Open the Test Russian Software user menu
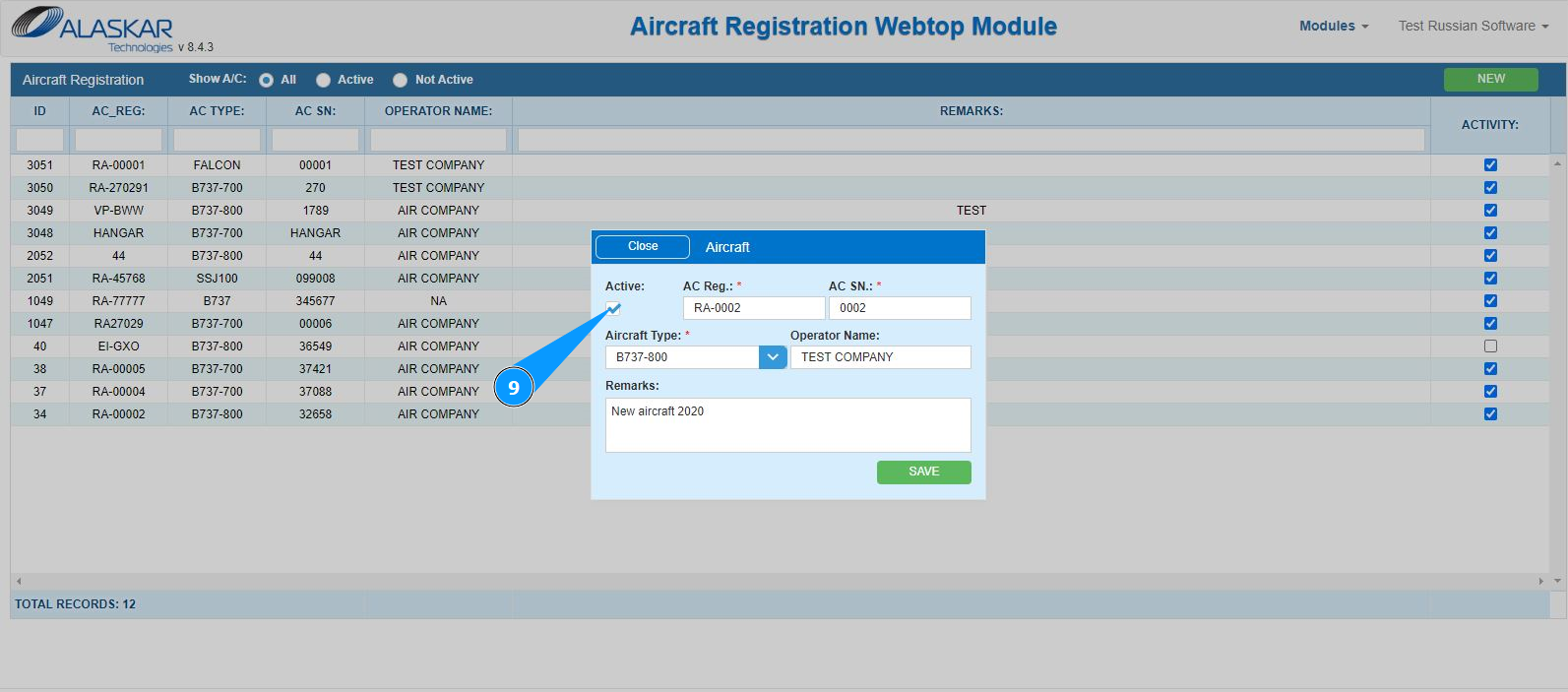1568x692 pixels. pyautogui.click(x=1473, y=27)
